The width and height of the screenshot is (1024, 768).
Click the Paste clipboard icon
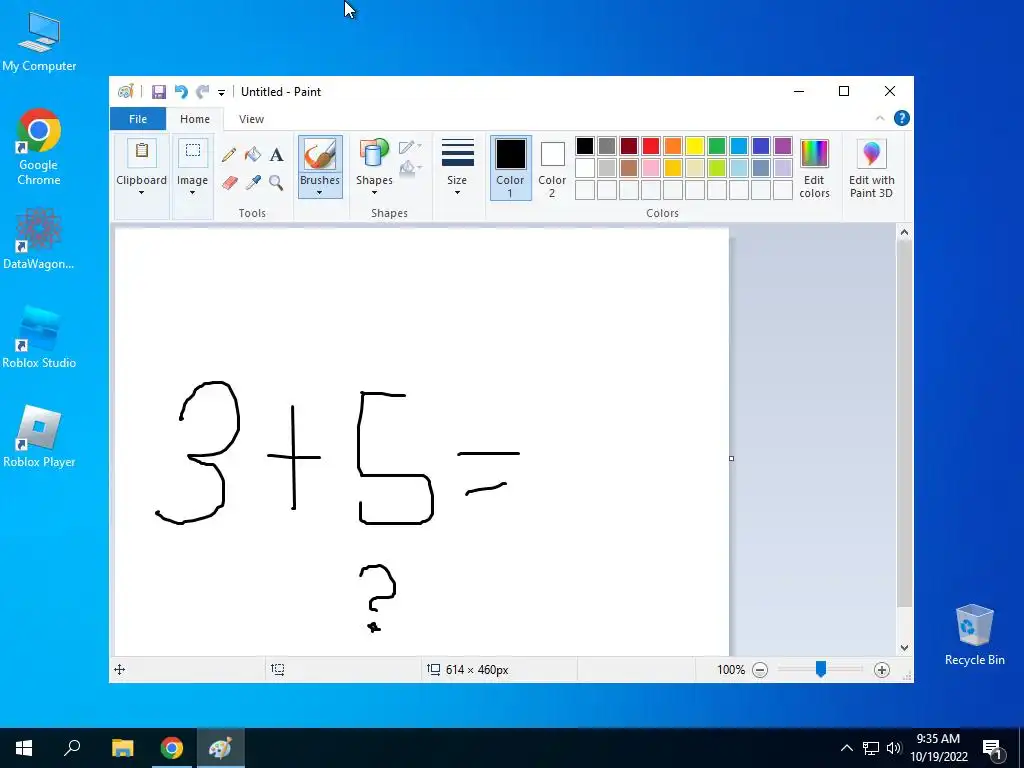tap(142, 152)
